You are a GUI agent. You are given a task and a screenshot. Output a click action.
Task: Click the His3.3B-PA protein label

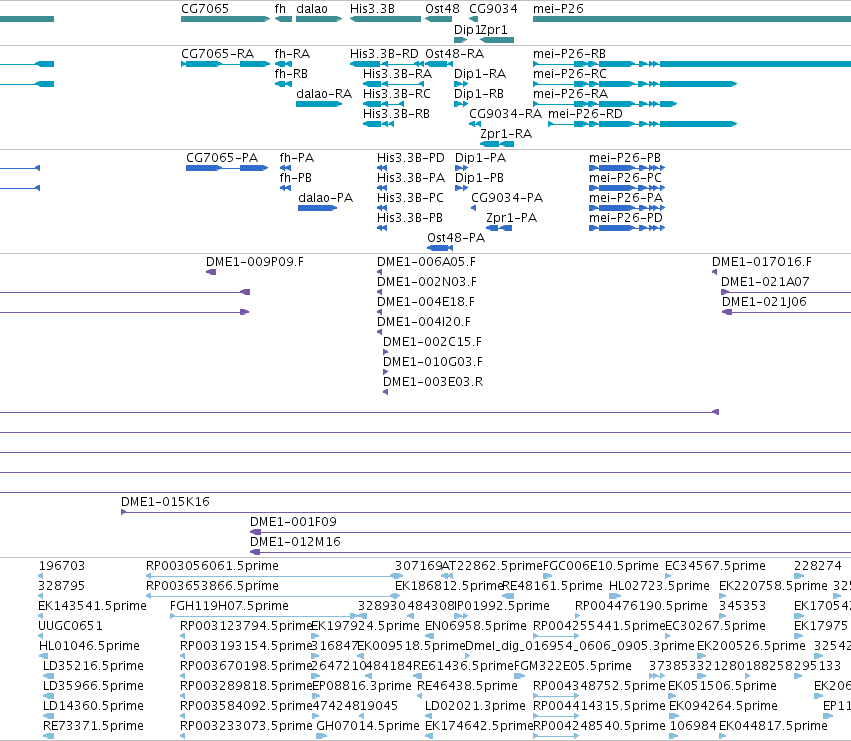coord(411,178)
